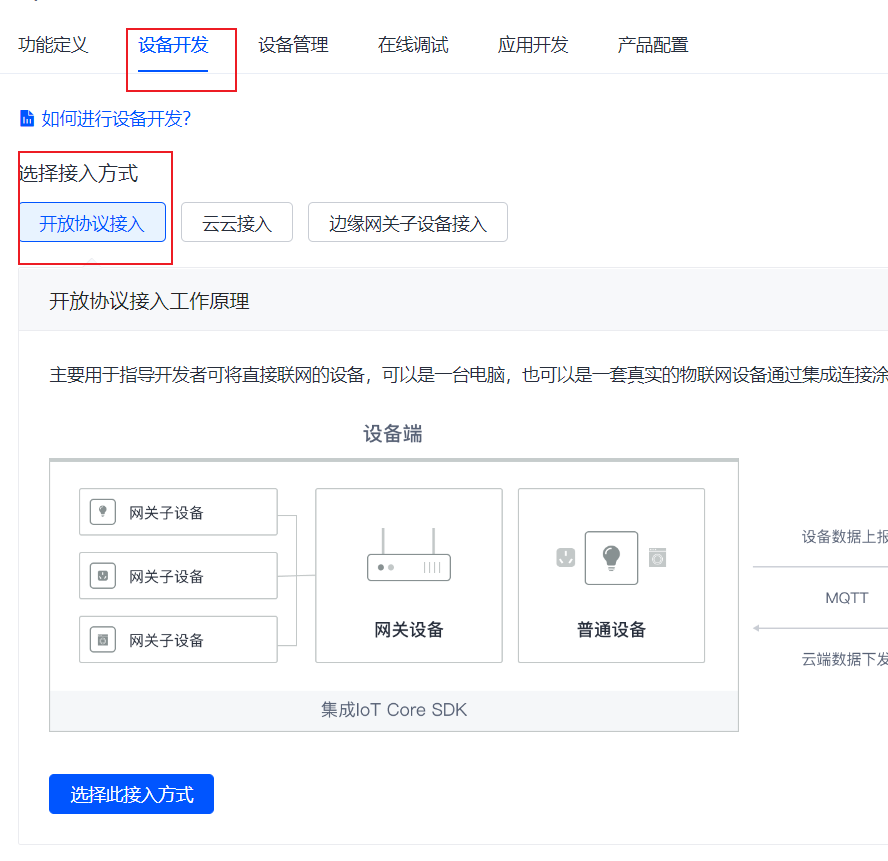Click the washing machine icon in third 网关子设备

(101, 640)
